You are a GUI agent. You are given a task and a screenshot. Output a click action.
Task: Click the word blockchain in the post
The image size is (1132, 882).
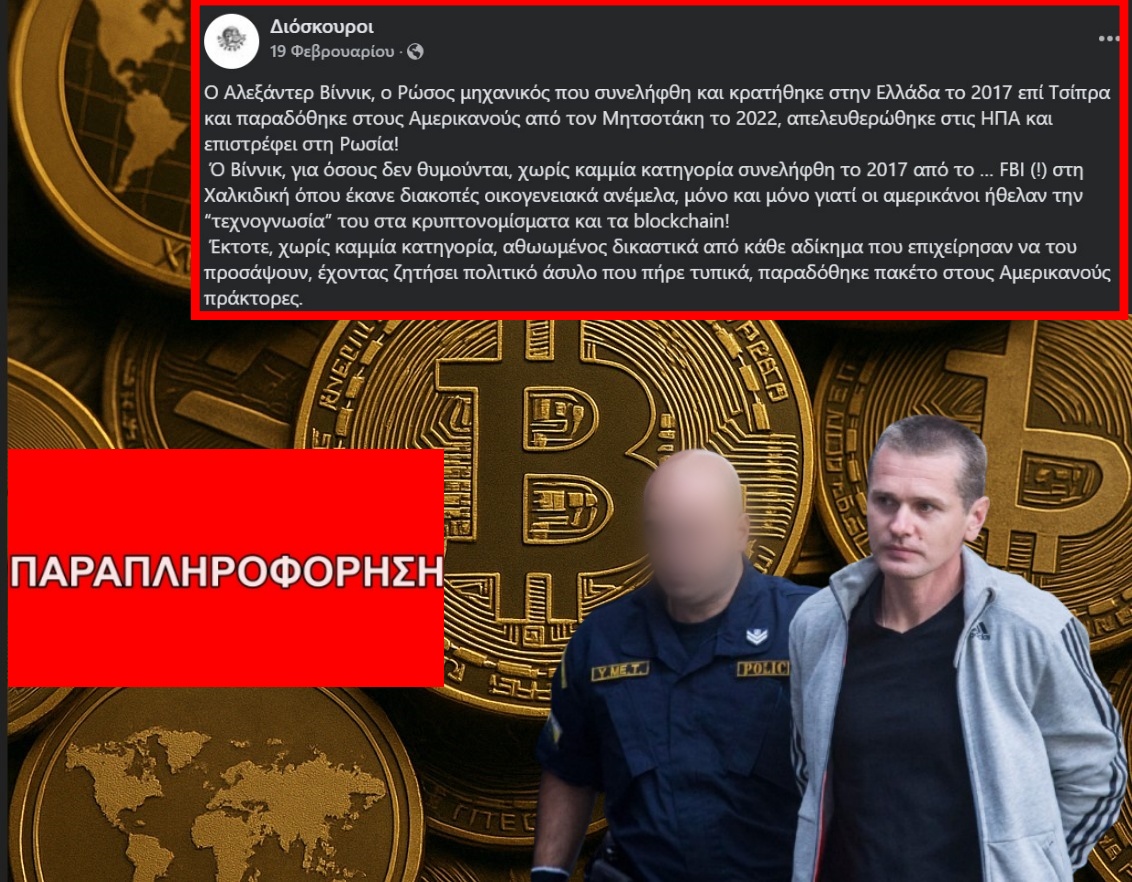coord(681,221)
